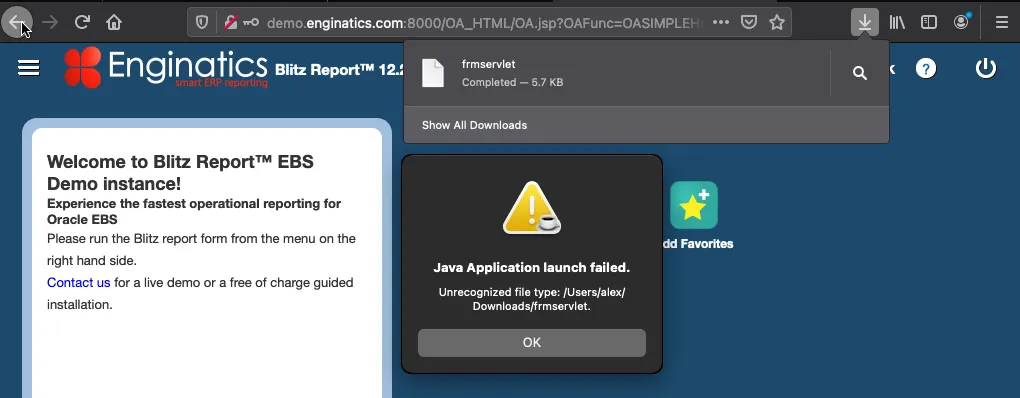Image resolution: width=1020 pixels, height=398 pixels.
Task: Click the Java warning triangle icon
Action: (x=531, y=208)
